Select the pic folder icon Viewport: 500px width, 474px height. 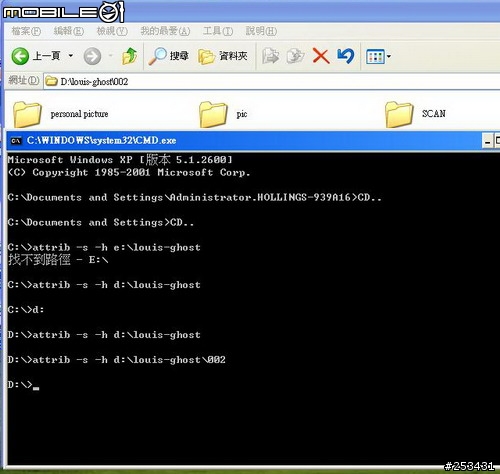click(213, 114)
